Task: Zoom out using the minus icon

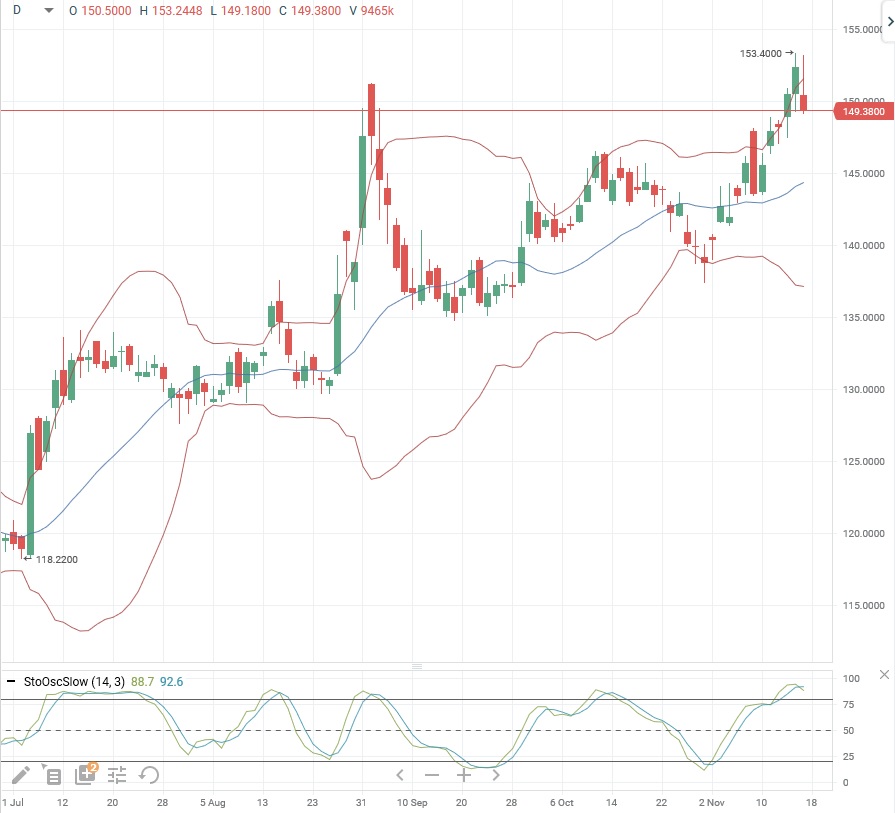Action: pyautogui.click(x=432, y=775)
